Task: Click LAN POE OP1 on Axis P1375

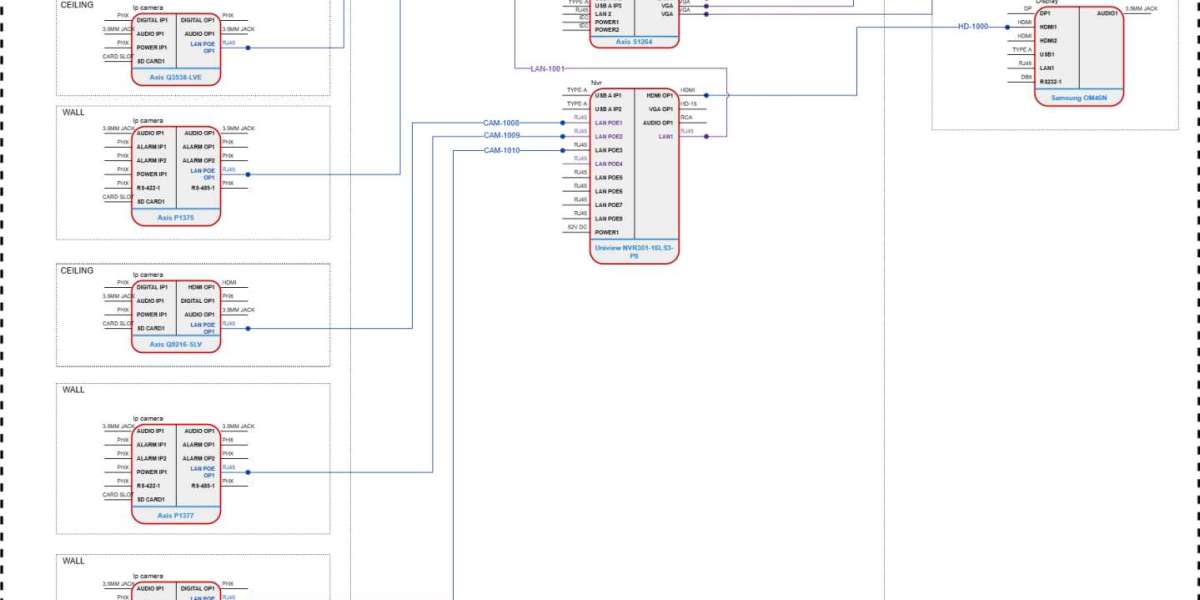Action: 203,174
